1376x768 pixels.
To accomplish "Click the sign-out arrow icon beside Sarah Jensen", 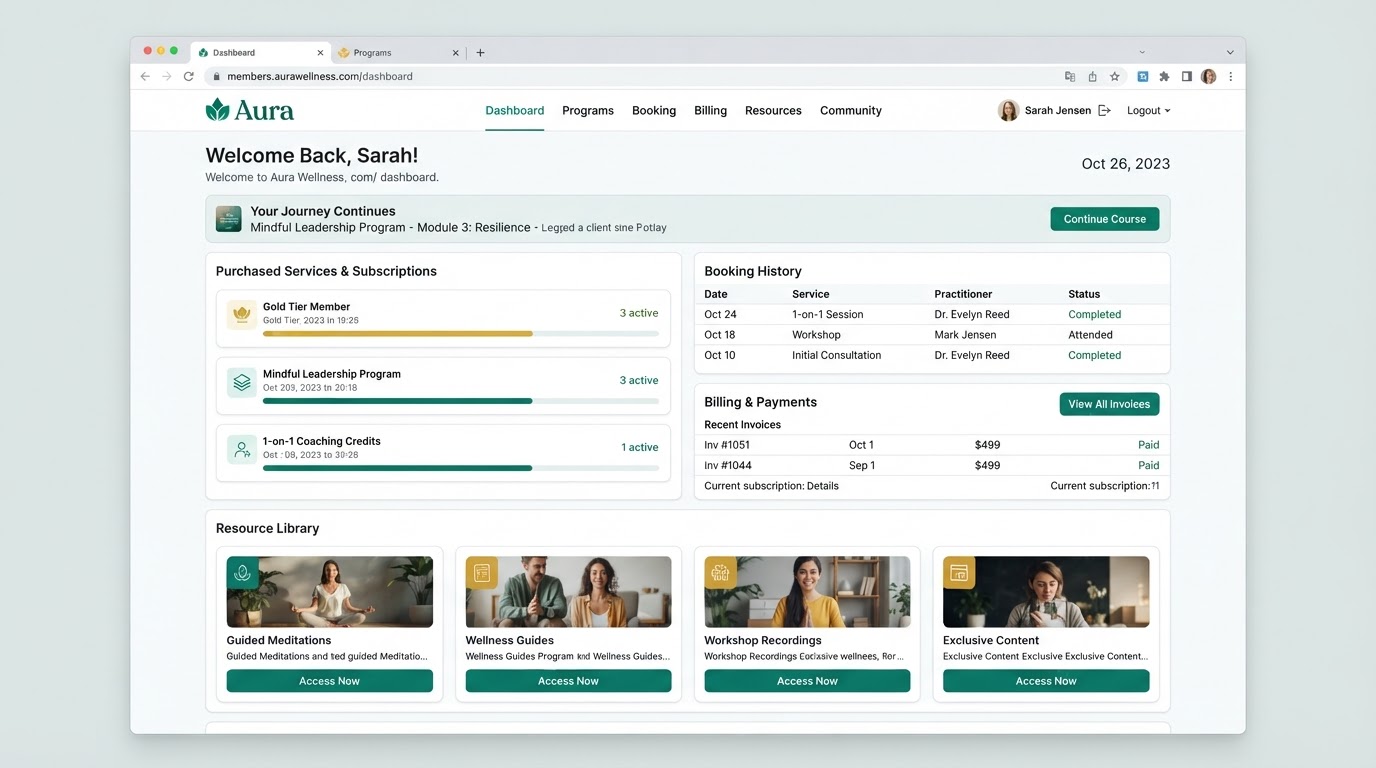I will coord(1104,111).
